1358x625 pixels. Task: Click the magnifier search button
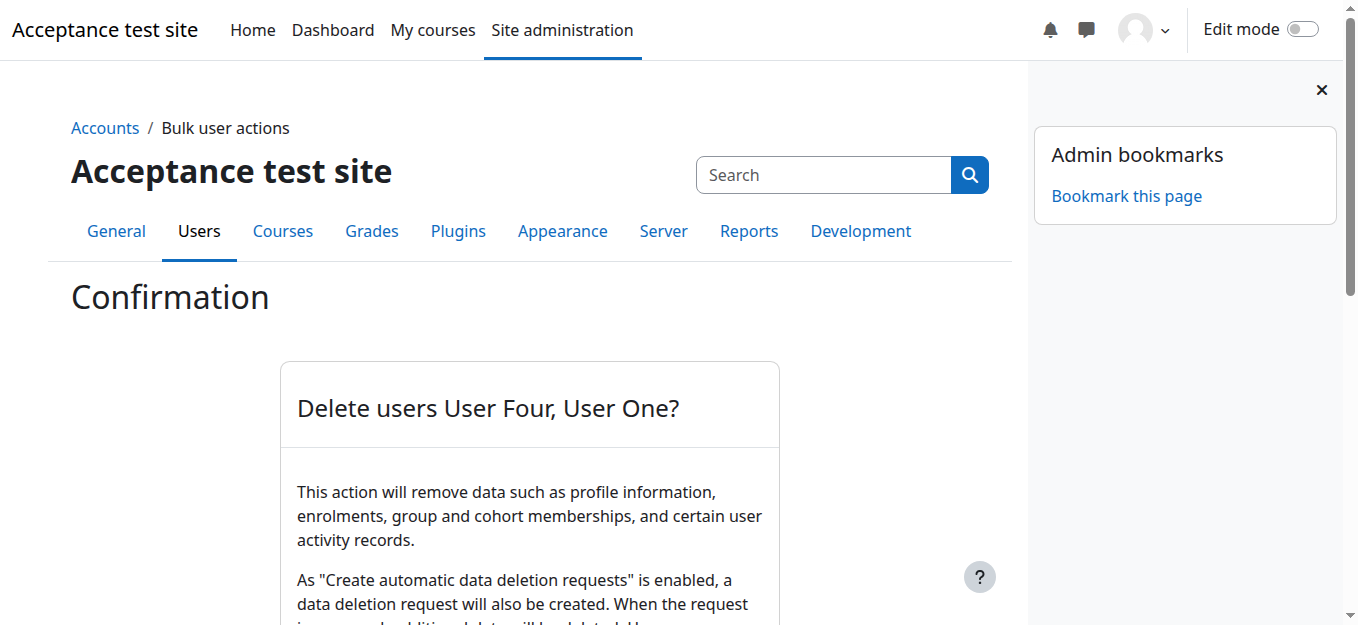point(969,175)
